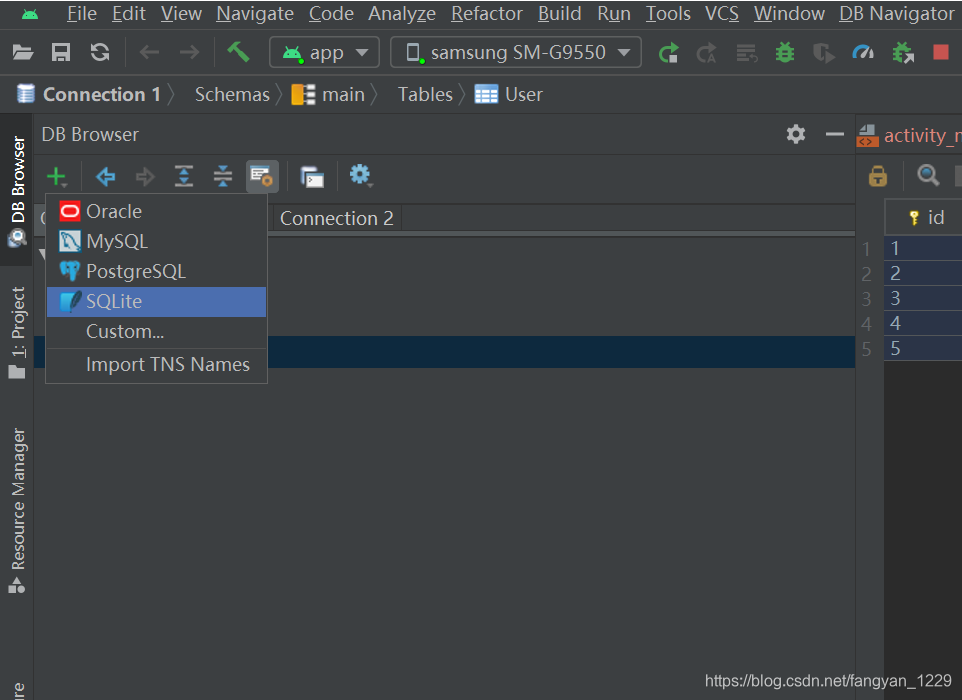
Task: Click the lock icon above the data grid
Action: click(877, 175)
